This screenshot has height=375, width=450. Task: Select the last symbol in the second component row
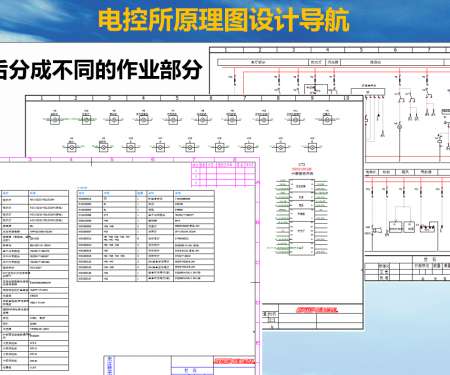(312, 147)
